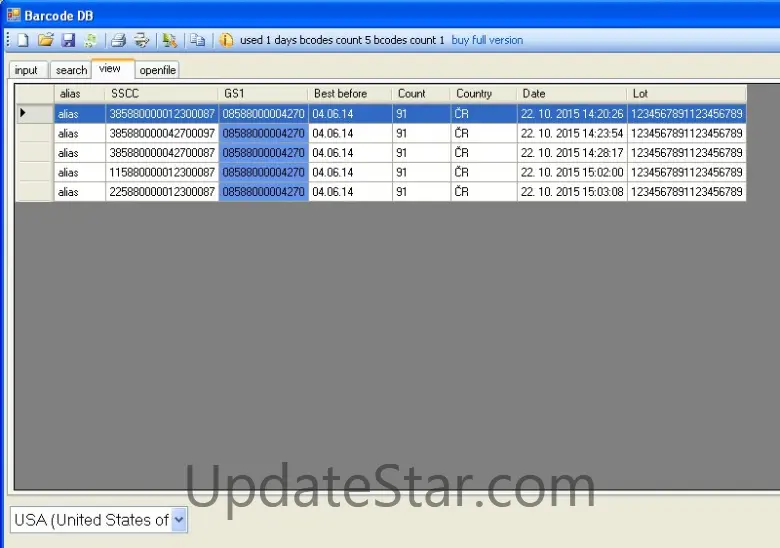Sort by the Lot column header
This screenshot has width=780, height=548.
(686, 93)
